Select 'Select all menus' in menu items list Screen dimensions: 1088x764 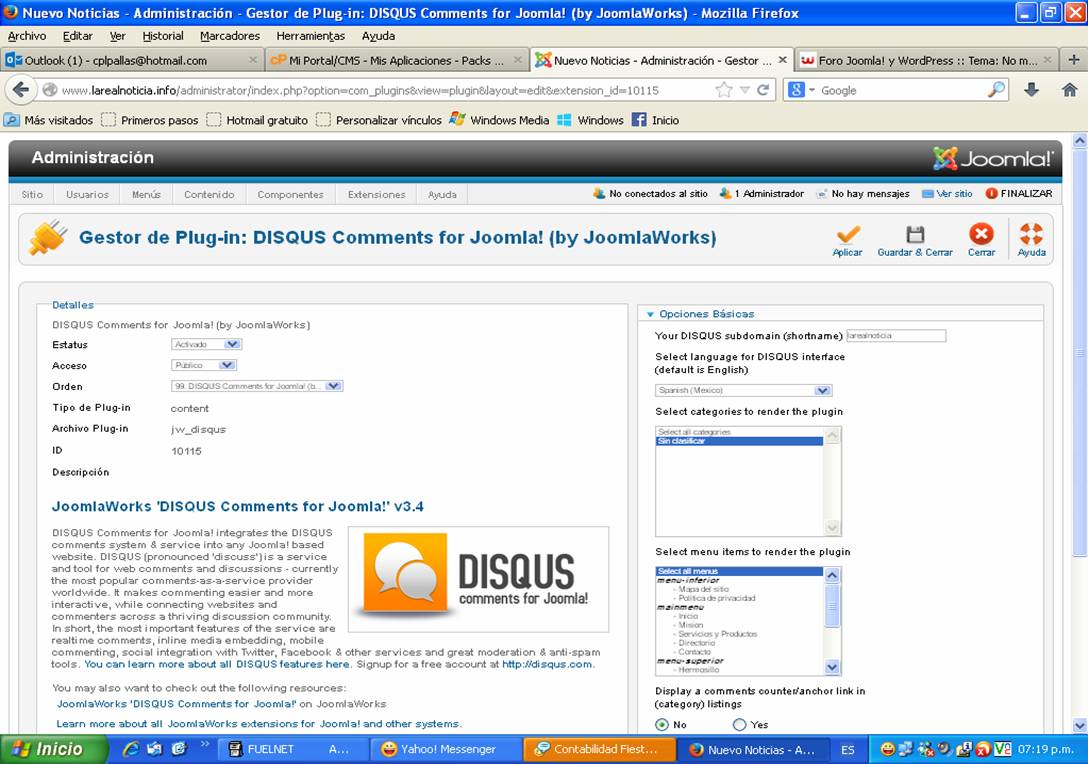click(x=739, y=571)
